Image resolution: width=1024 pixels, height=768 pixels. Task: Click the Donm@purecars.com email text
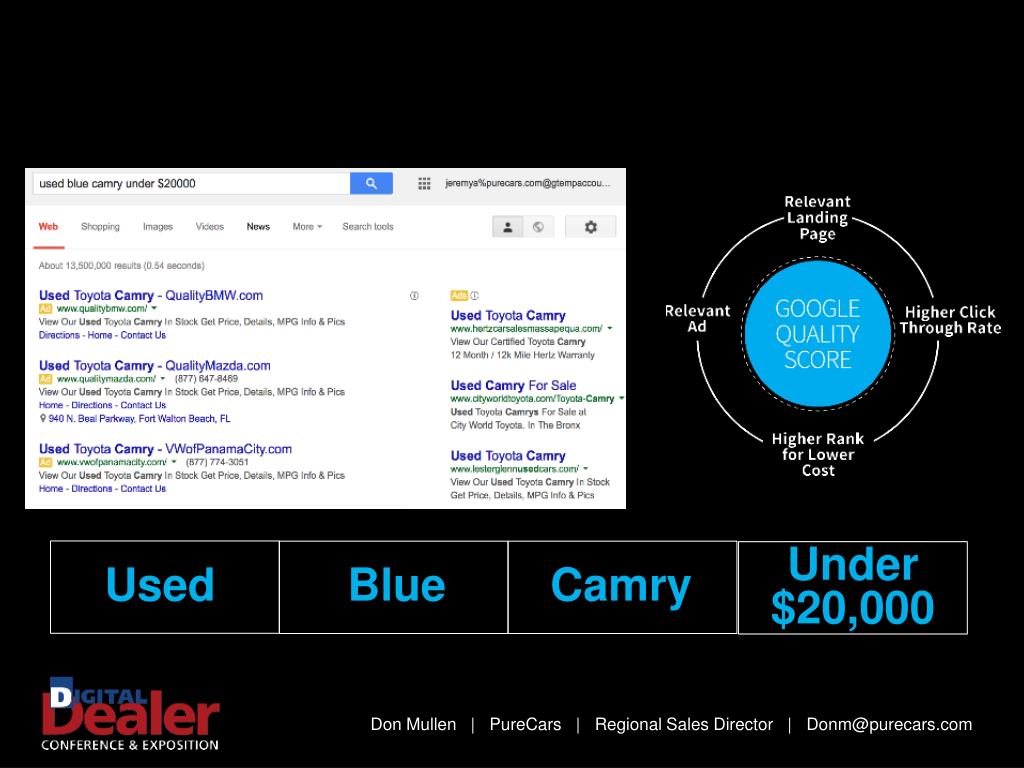[889, 724]
